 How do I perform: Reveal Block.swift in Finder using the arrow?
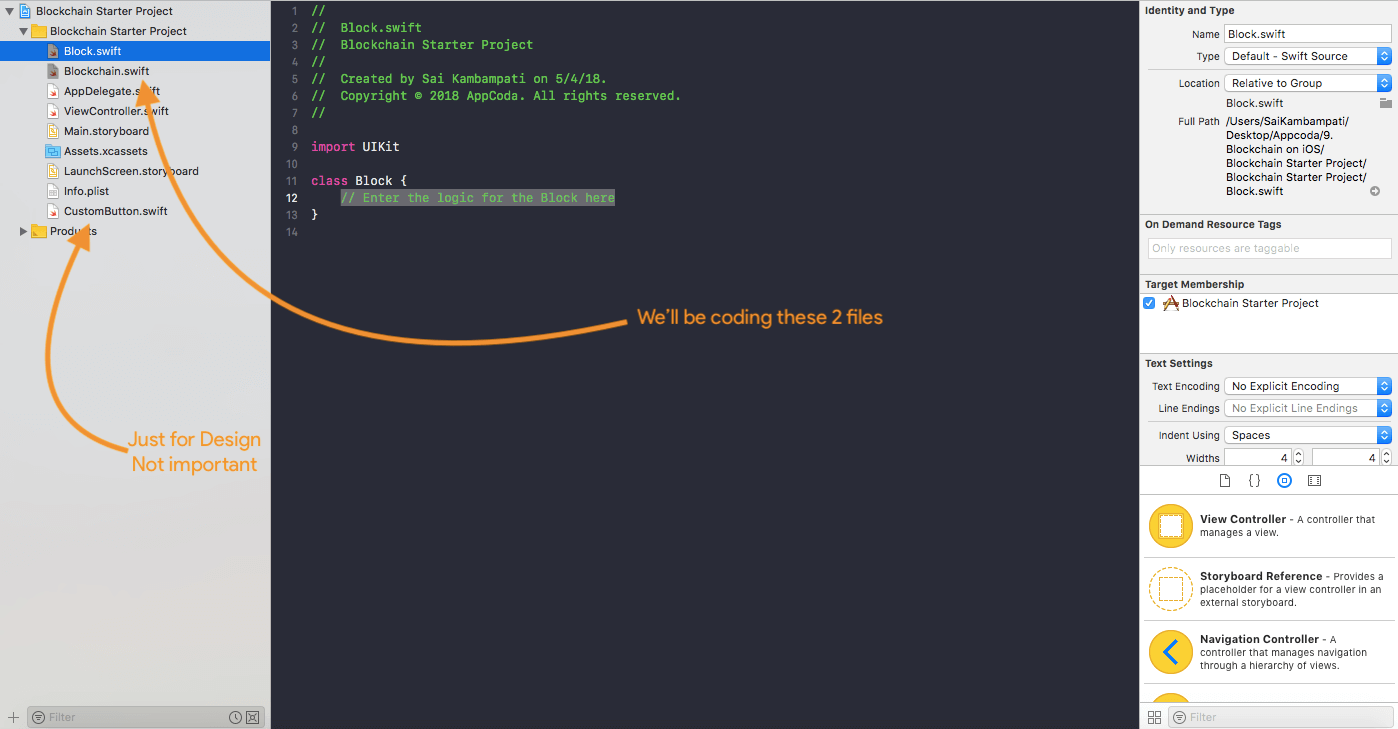click(1375, 191)
